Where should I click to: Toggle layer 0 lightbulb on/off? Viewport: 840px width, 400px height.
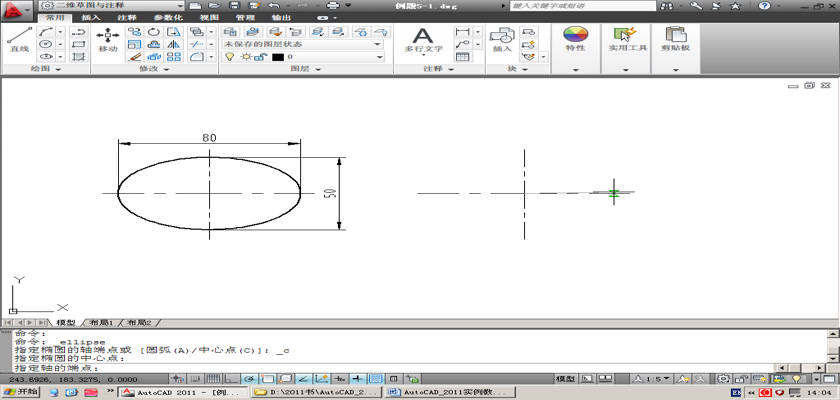click(229, 57)
